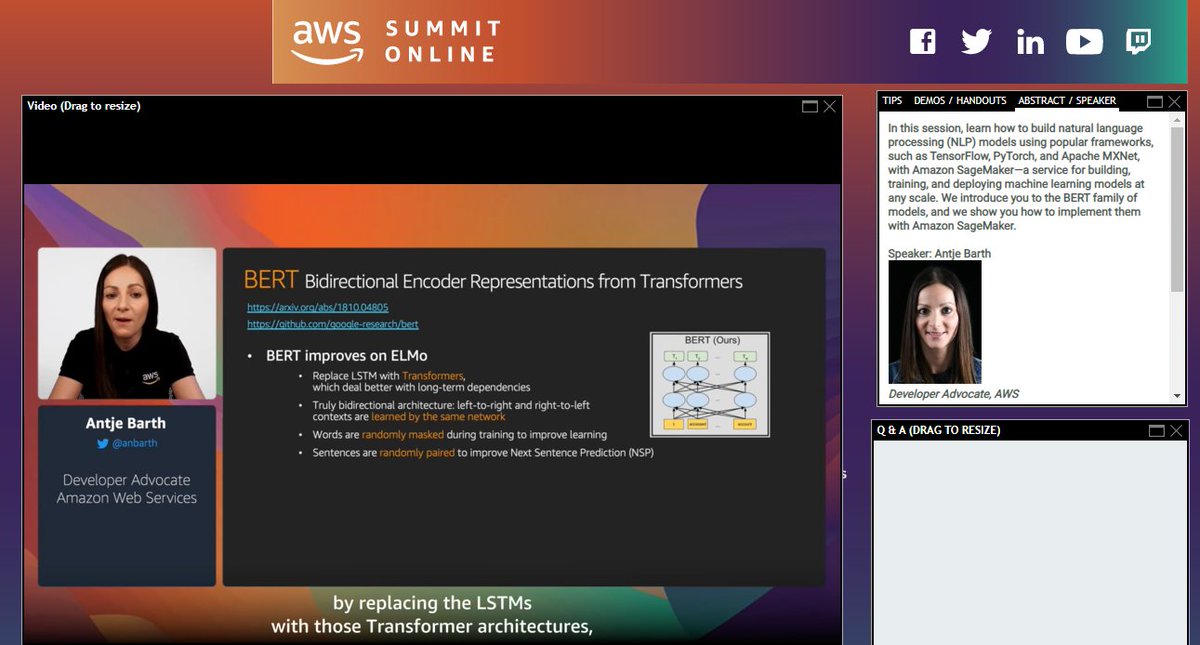Screen dimensions: 1200x645
Task: Click the @anbarth Twitter handle
Action: coord(134,443)
